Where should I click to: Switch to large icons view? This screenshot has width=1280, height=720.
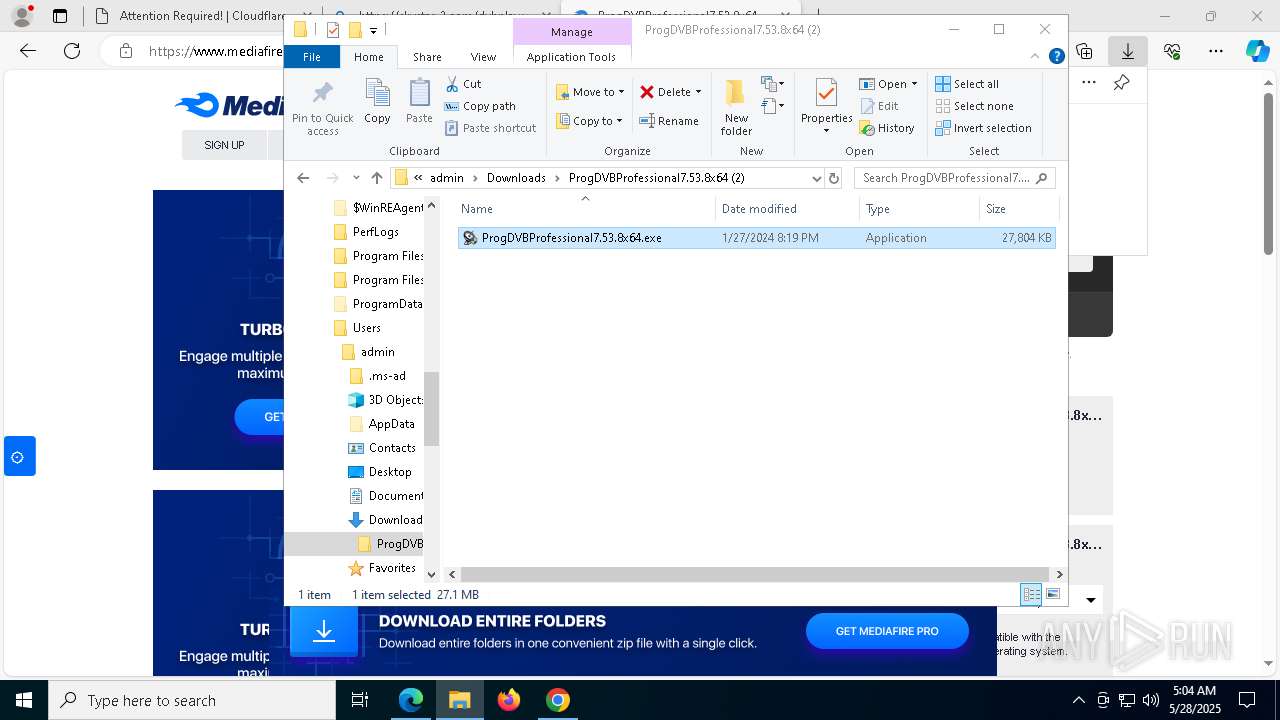[1053, 595]
